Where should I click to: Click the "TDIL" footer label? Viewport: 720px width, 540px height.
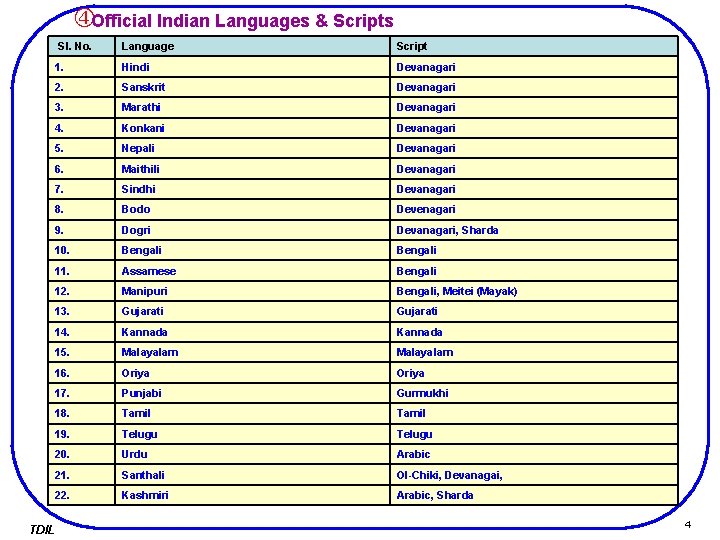[x=42, y=529]
